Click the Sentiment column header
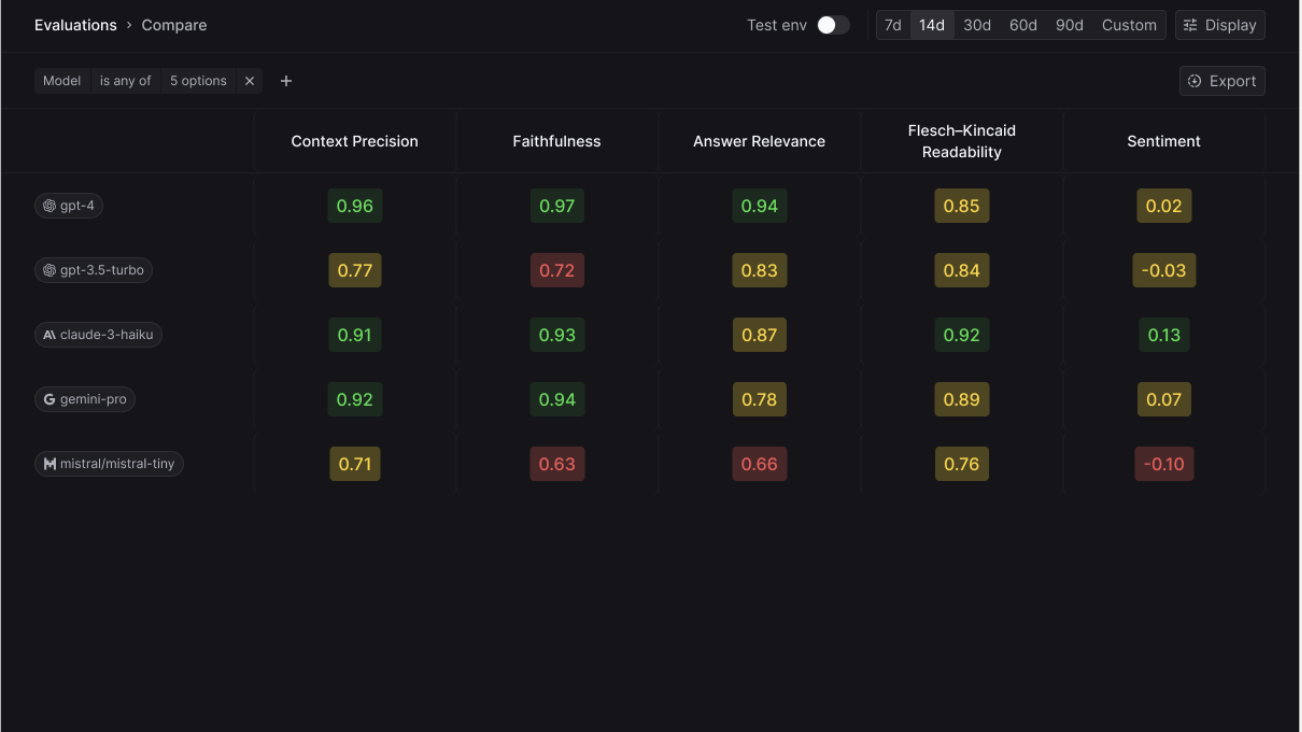The image size is (1302, 732). pyautogui.click(x=1164, y=141)
